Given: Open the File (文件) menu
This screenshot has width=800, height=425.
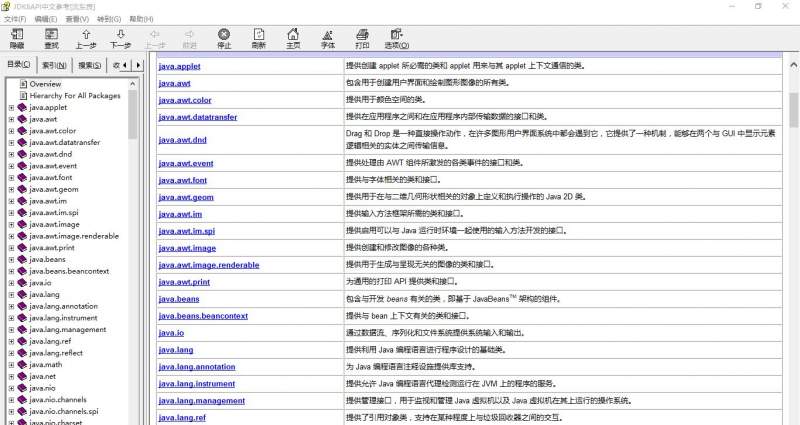Looking at the screenshot, I should [15, 19].
